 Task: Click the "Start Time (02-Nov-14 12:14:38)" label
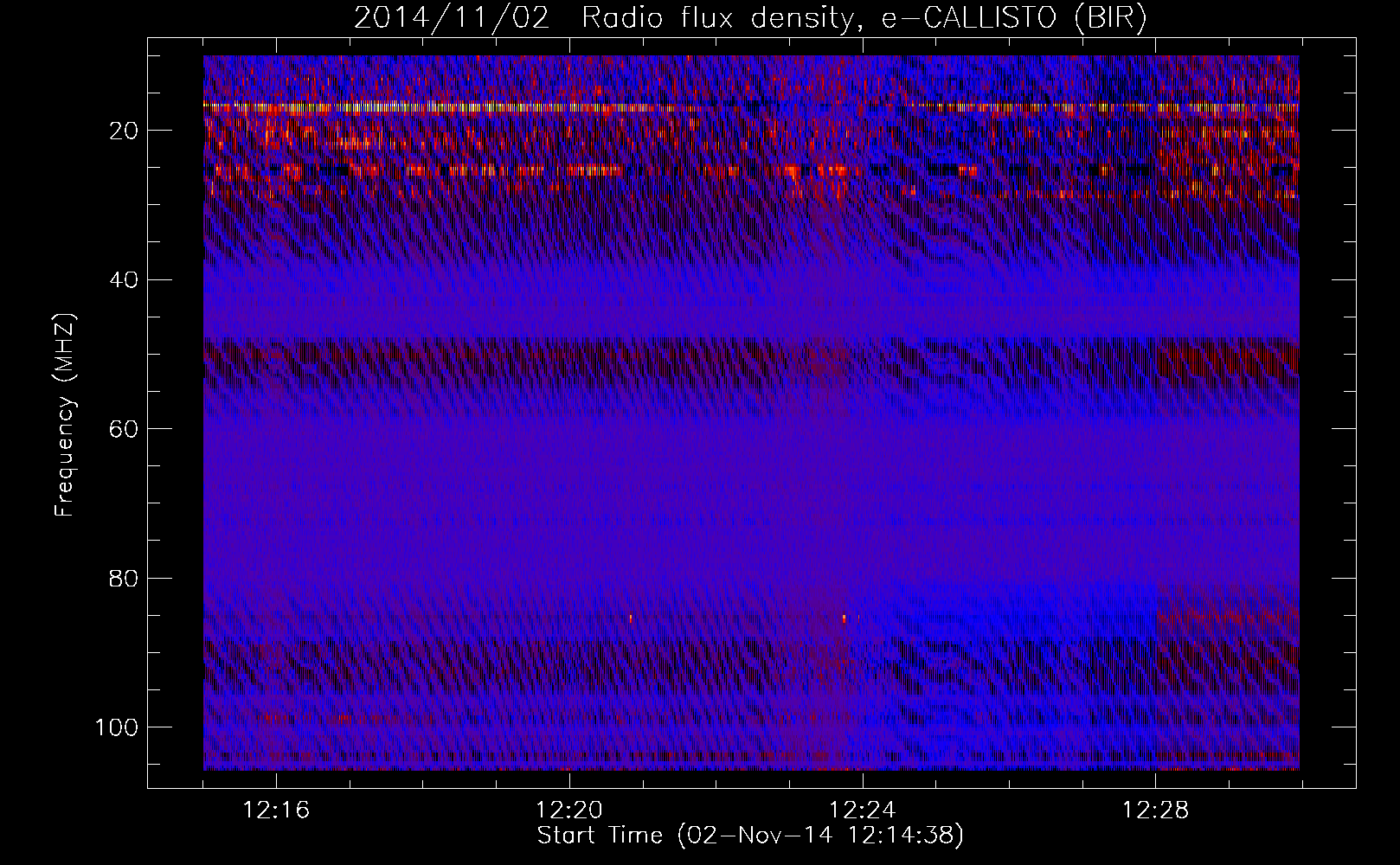750,836
